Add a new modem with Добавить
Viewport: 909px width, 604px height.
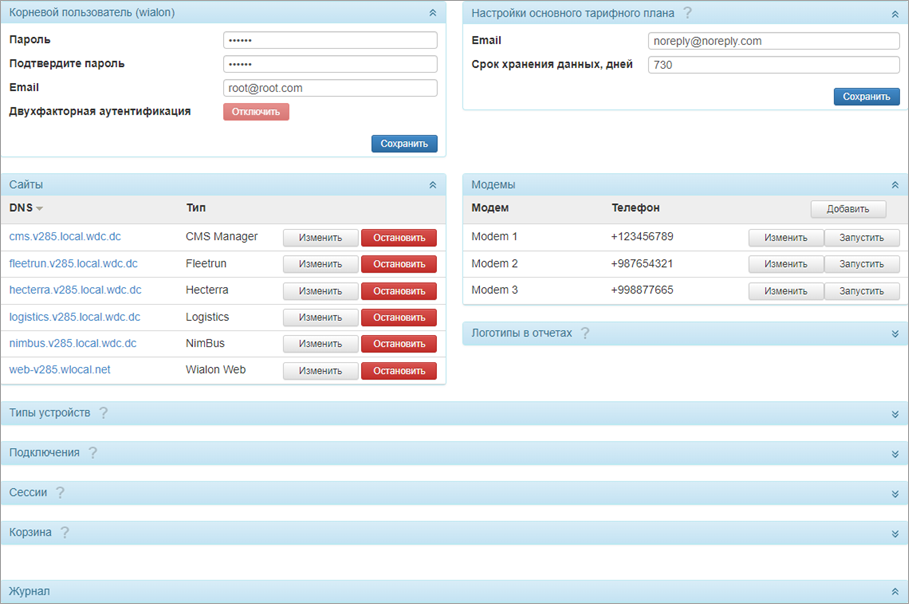pos(848,209)
